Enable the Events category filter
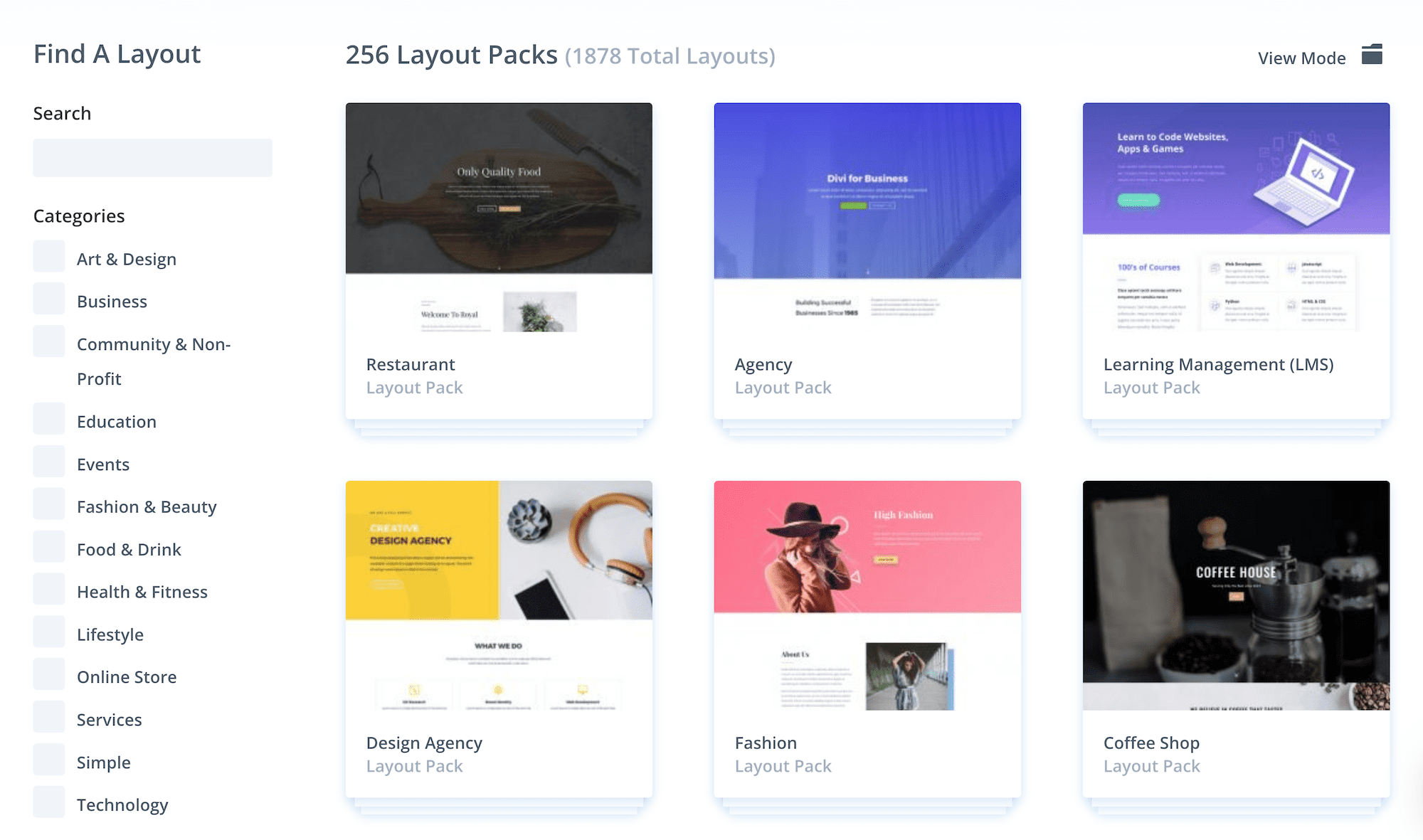 coord(48,461)
